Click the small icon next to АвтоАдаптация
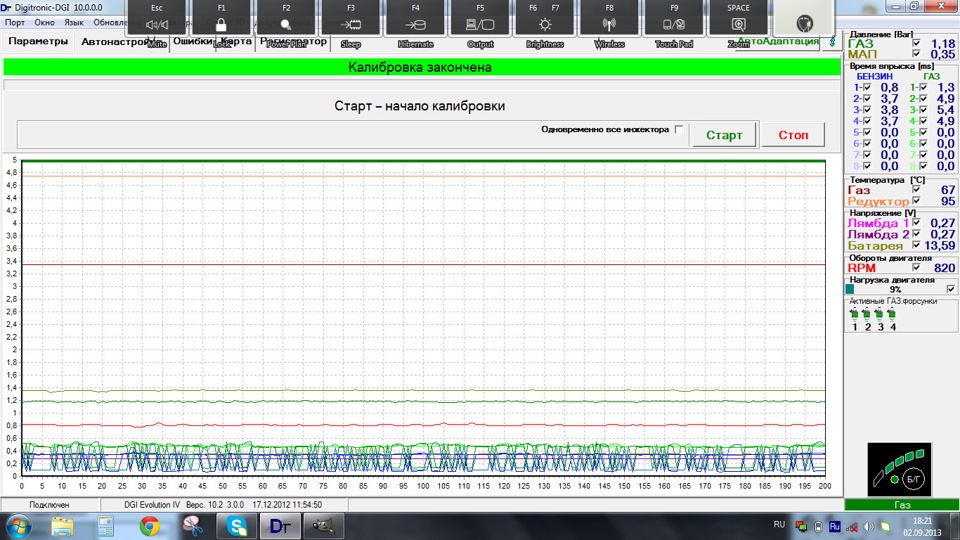 [x=831, y=42]
